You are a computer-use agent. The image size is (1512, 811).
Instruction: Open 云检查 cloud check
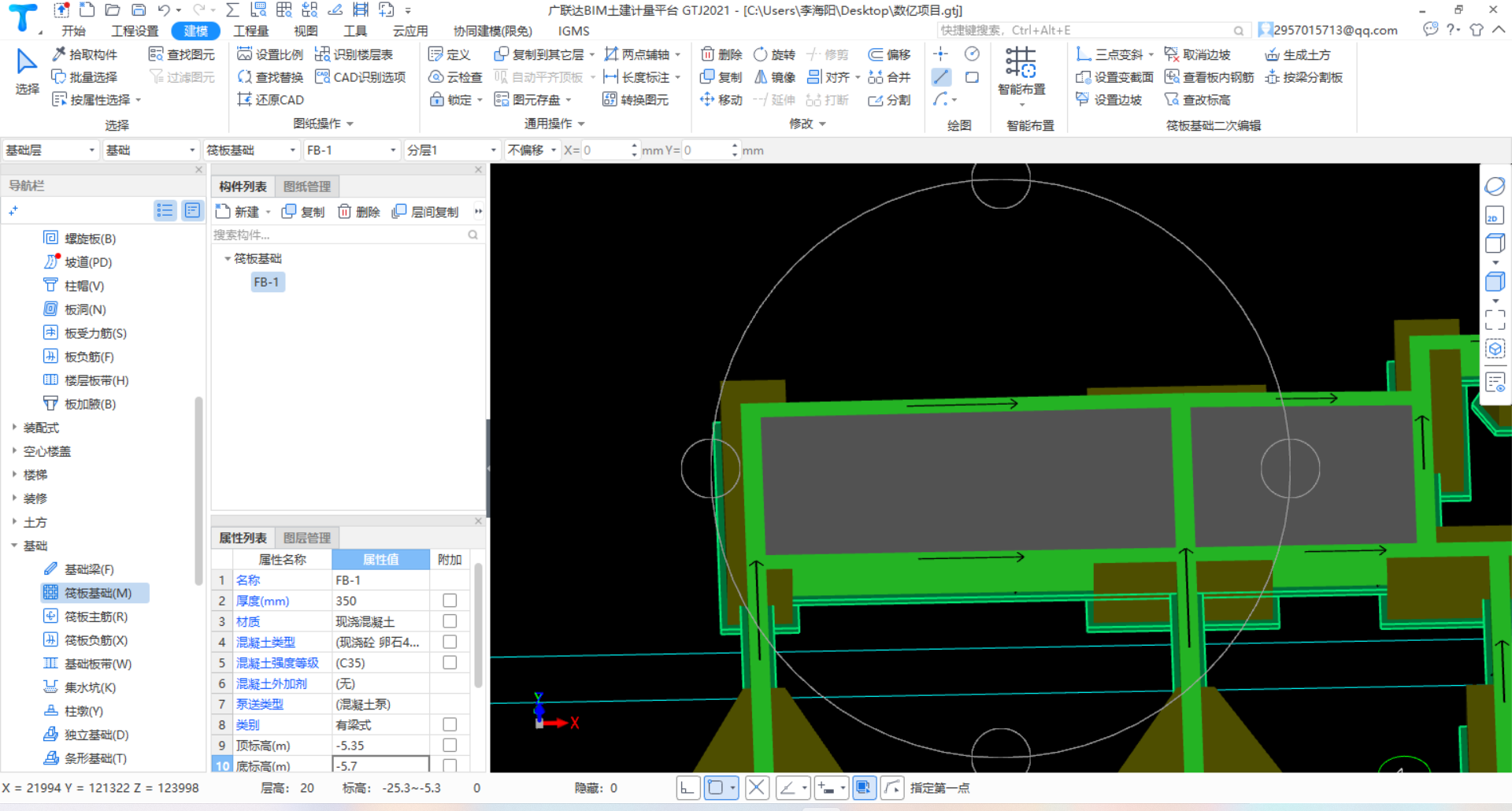455,77
